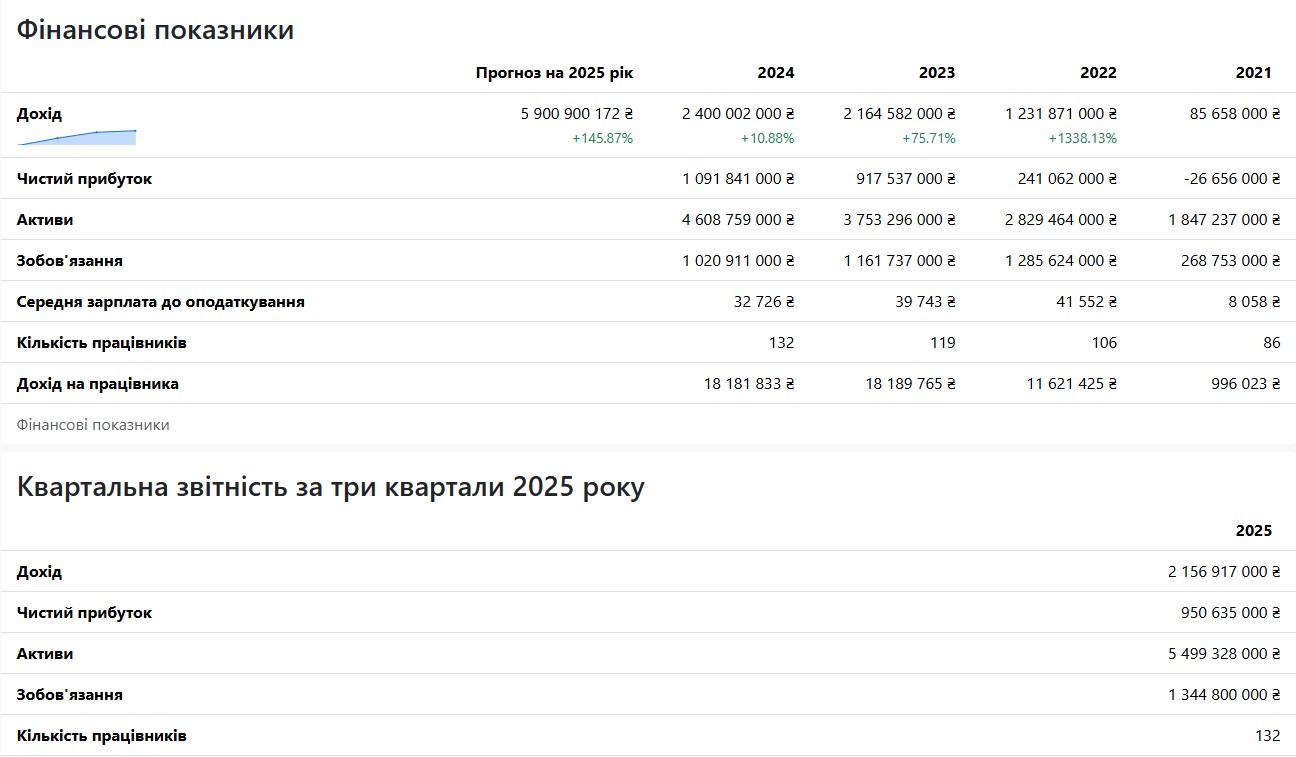Click the income trend sparkline under Дохід

click(77, 137)
